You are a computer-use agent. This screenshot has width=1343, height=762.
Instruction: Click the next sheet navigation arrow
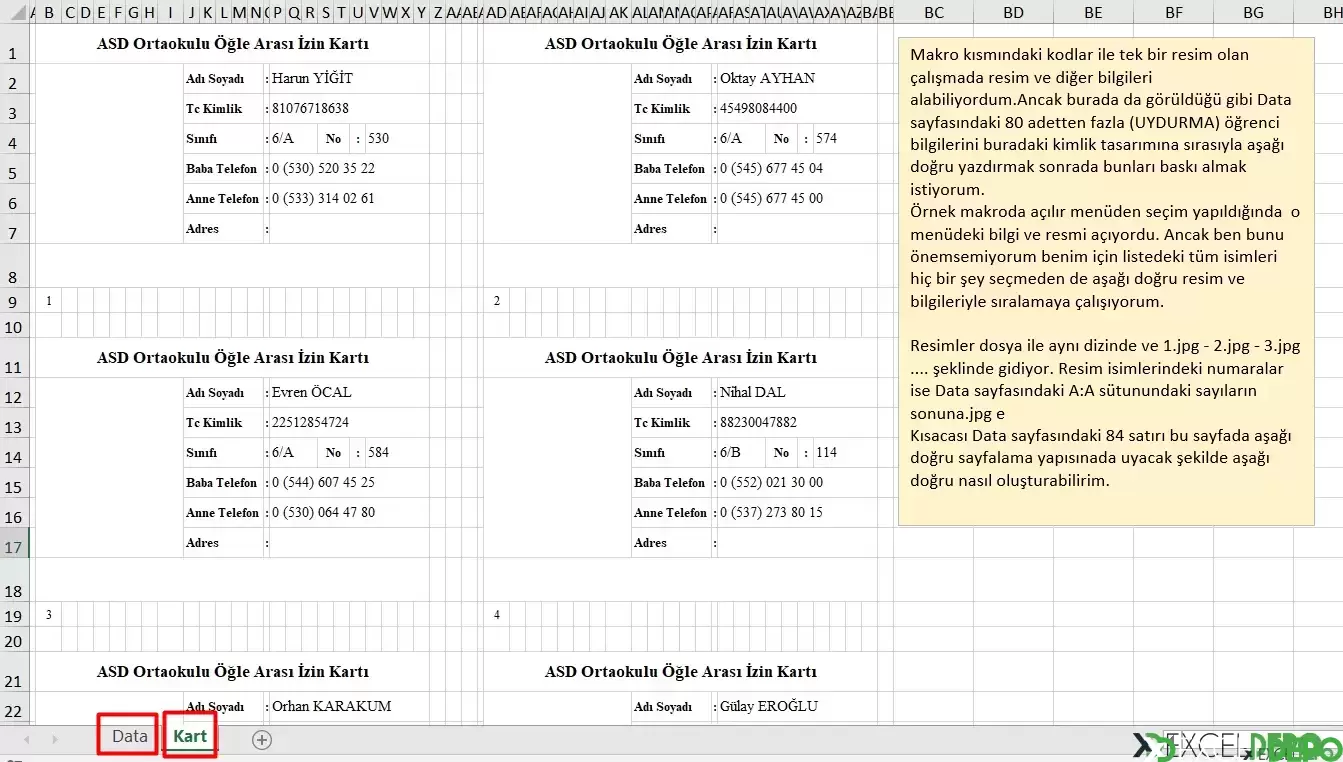point(55,740)
